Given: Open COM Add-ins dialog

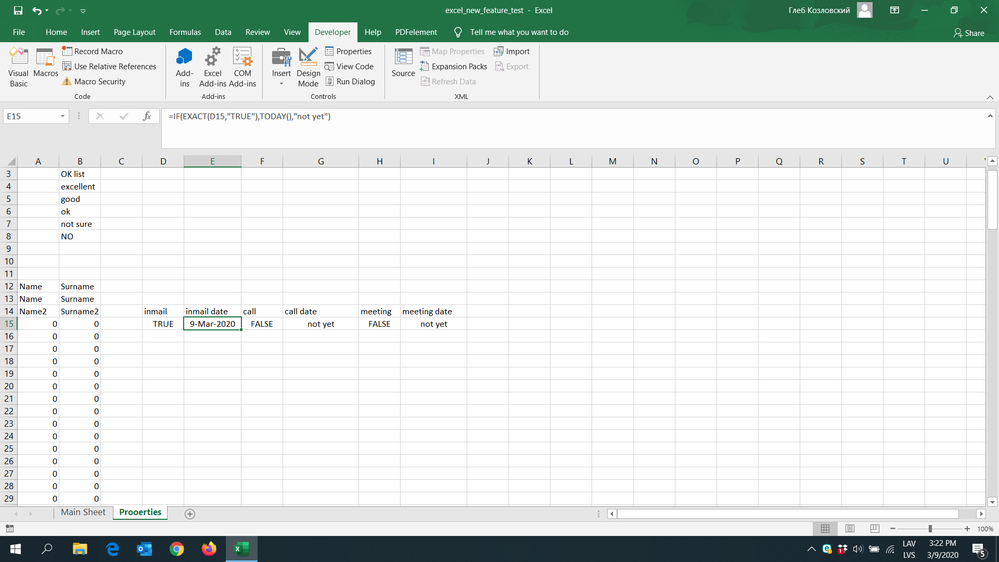Looking at the screenshot, I should pos(242,67).
